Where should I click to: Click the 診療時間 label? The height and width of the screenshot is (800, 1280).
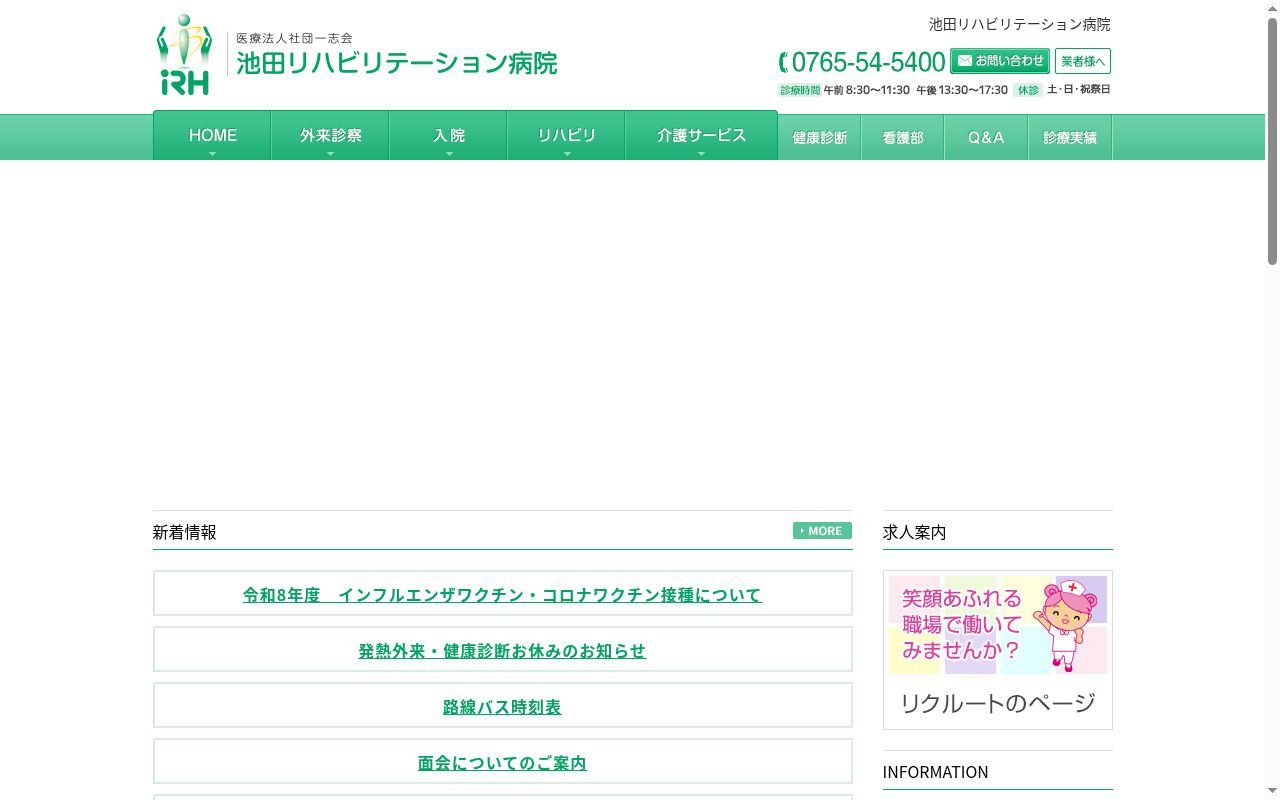tap(800, 90)
